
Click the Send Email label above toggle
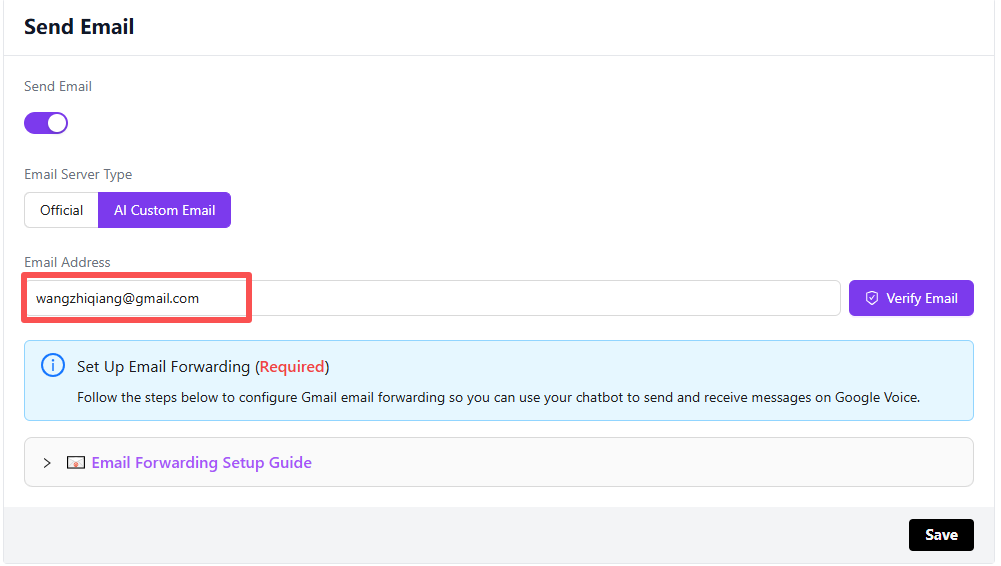pyautogui.click(x=58, y=87)
